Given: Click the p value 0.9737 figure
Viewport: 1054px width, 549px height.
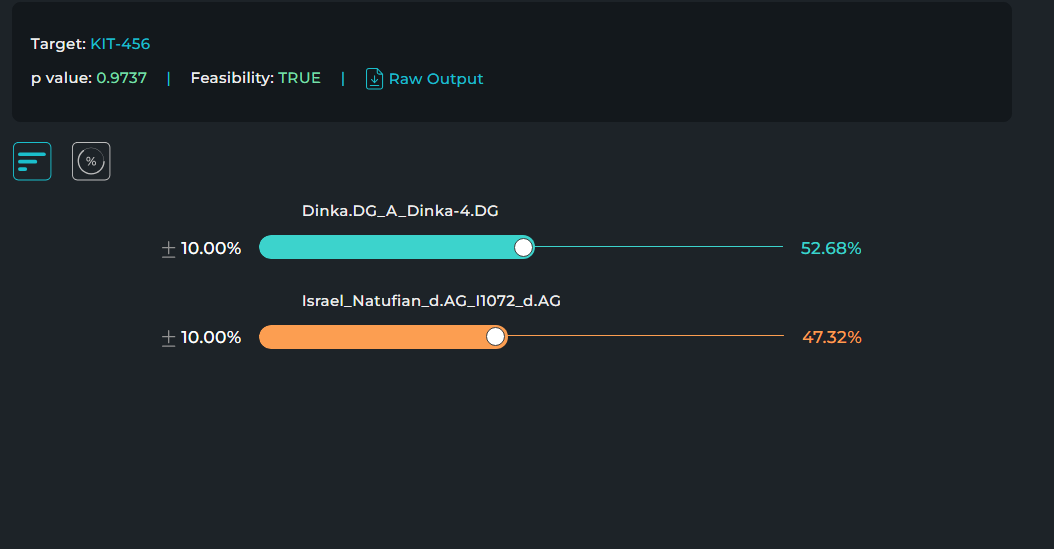Looking at the screenshot, I should point(122,78).
